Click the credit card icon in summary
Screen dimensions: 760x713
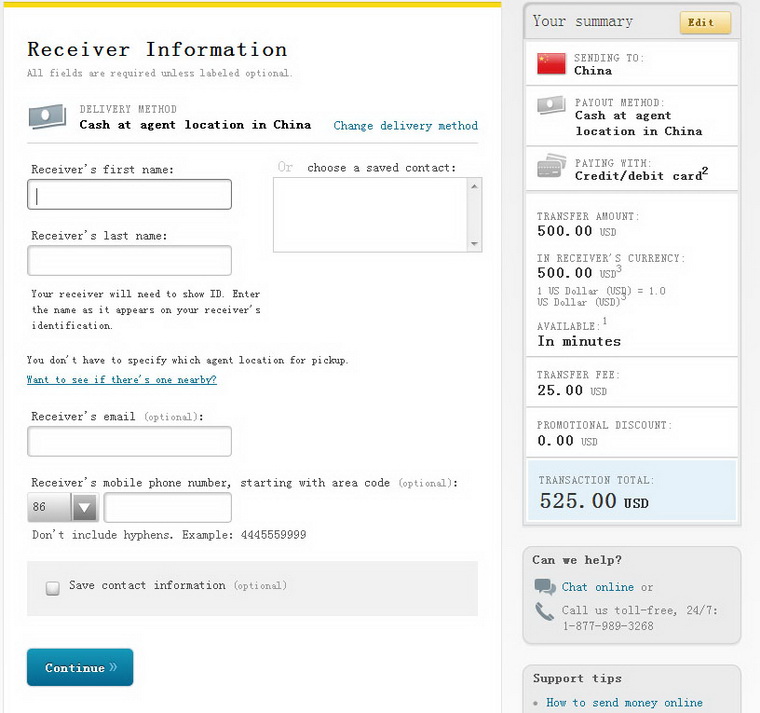tap(551, 167)
